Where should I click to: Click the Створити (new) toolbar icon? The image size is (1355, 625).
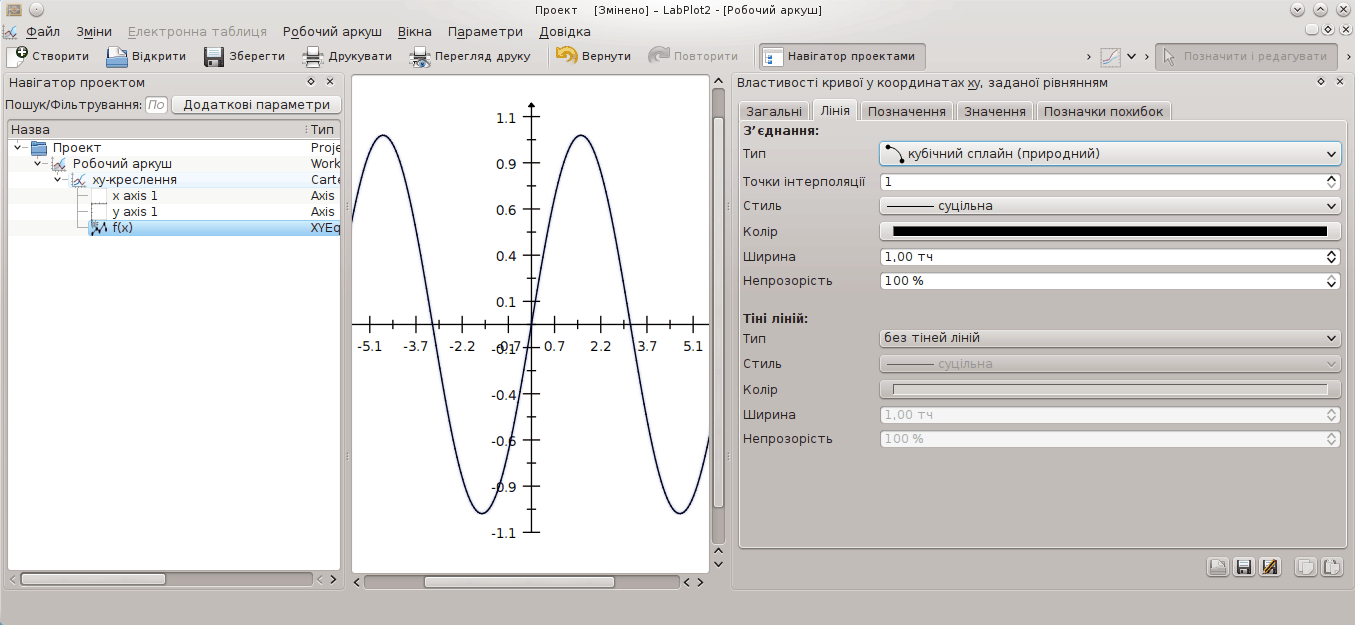(16, 56)
